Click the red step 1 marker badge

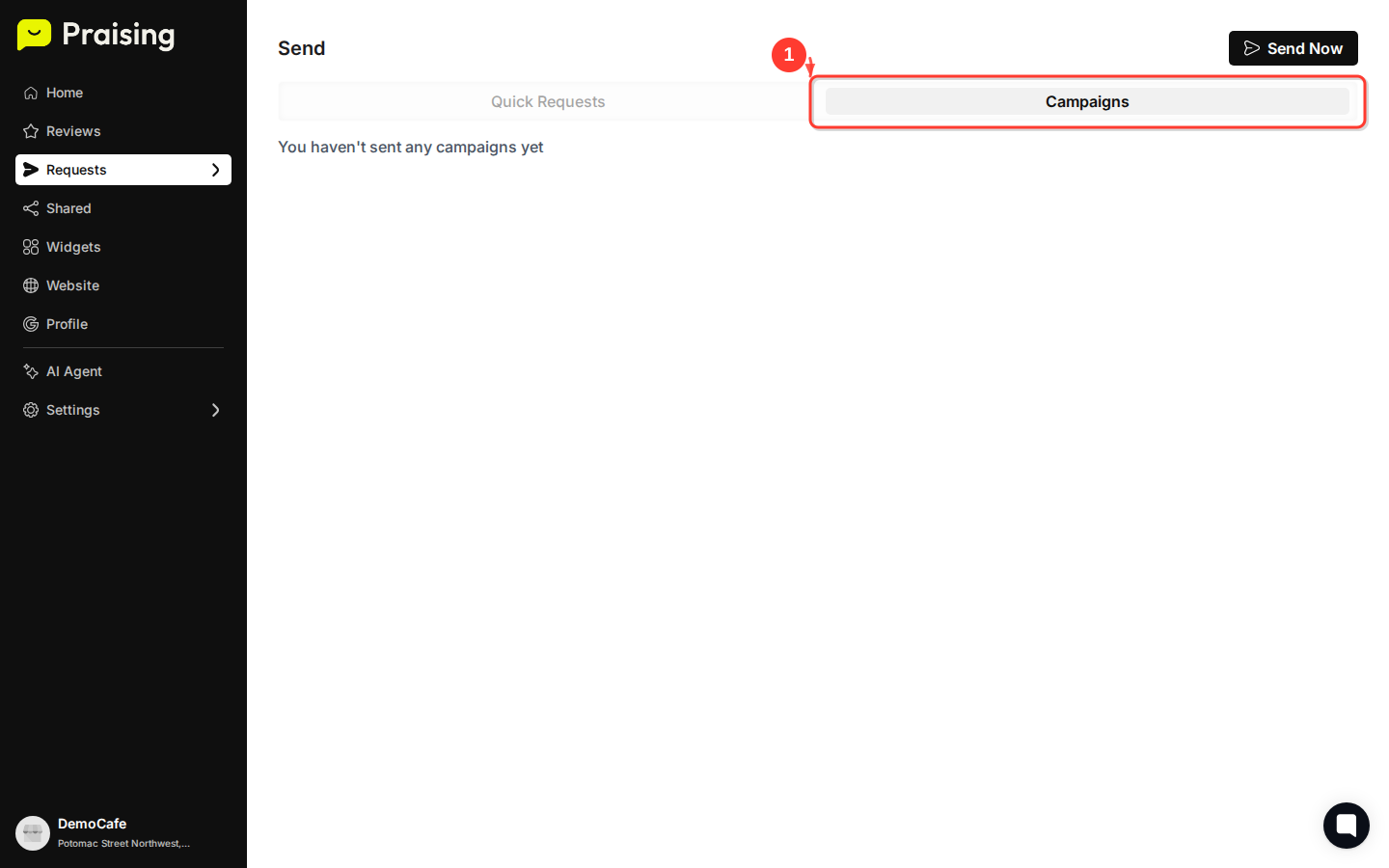788,55
